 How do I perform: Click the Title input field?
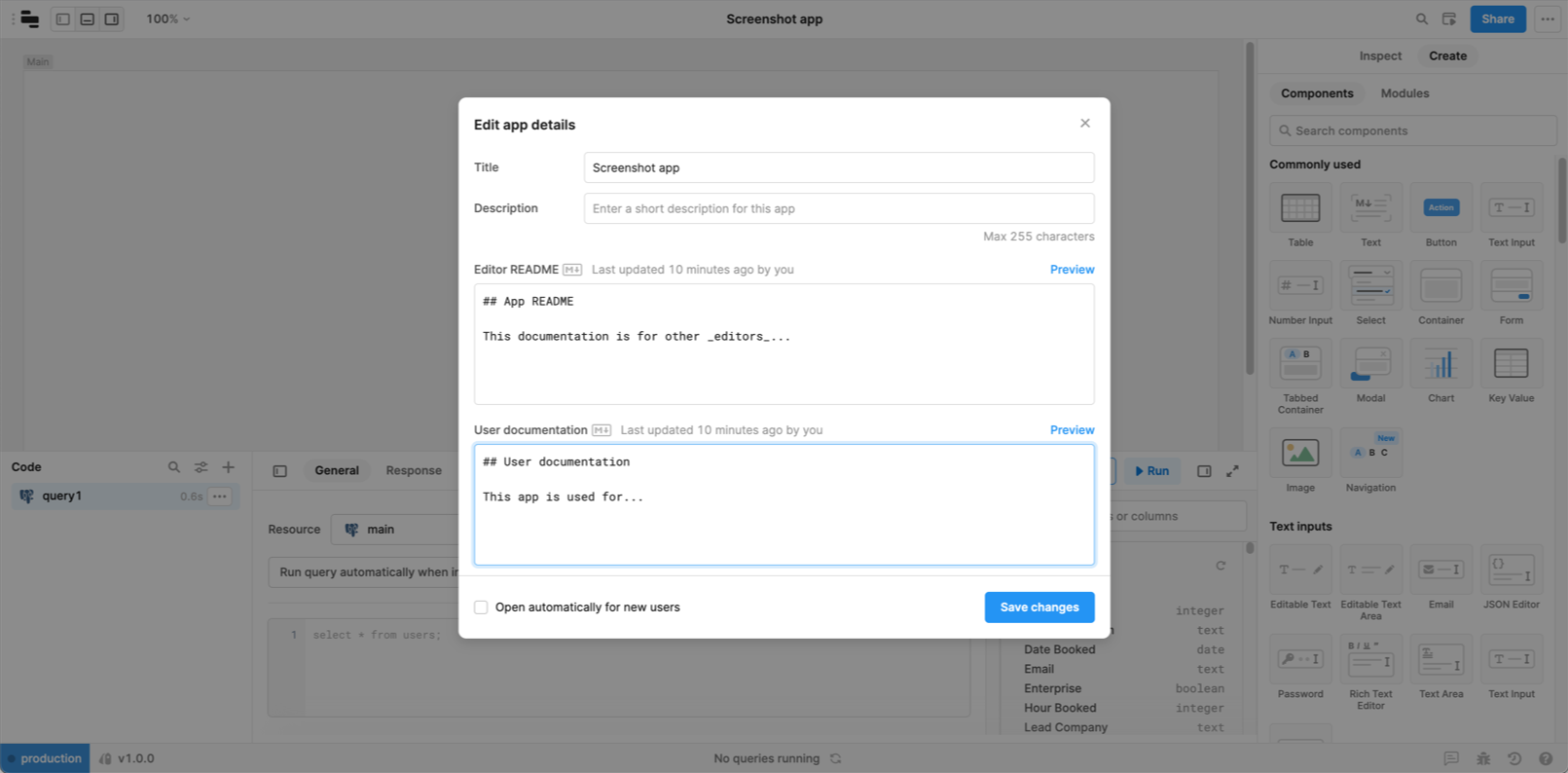click(838, 167)
